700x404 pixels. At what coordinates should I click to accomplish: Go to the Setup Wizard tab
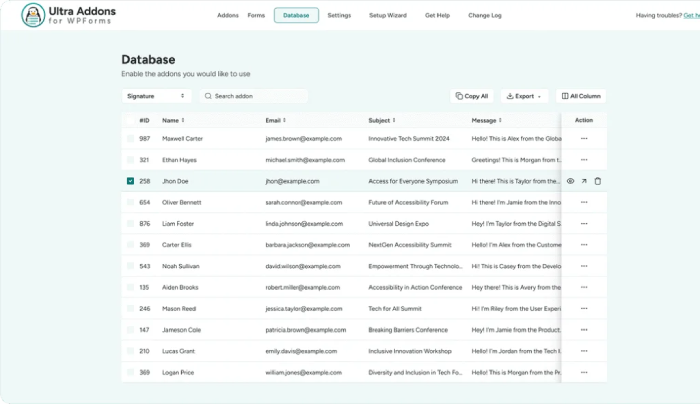point(388,16)
